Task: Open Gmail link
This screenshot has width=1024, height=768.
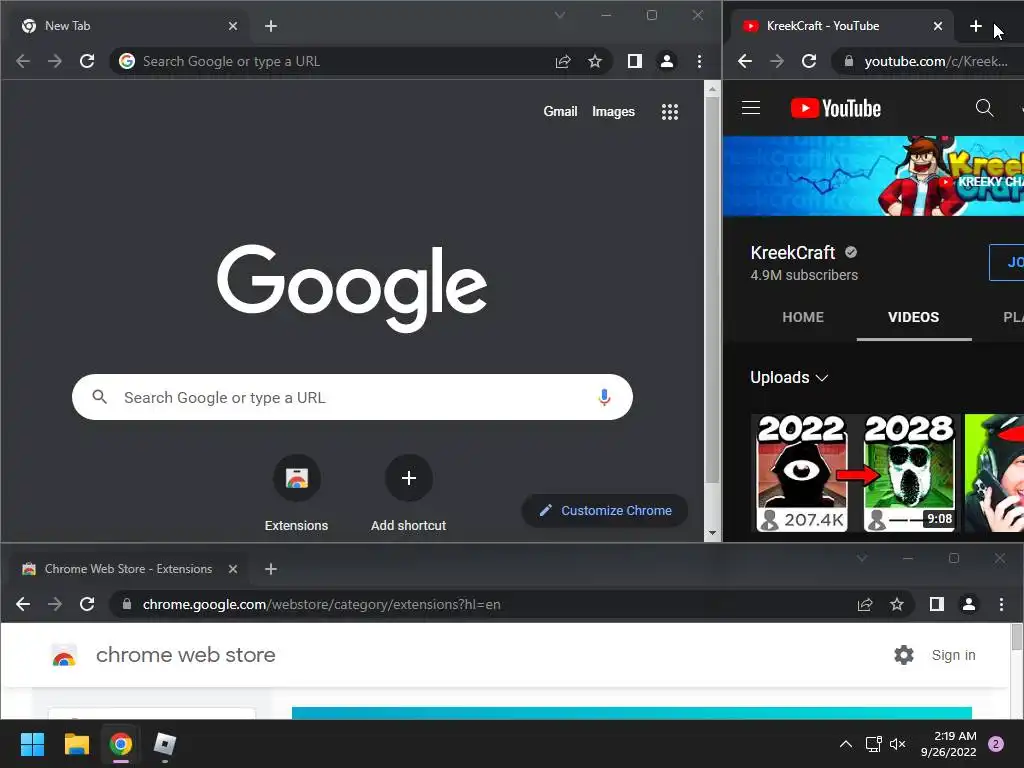Action: coord(560,112)
